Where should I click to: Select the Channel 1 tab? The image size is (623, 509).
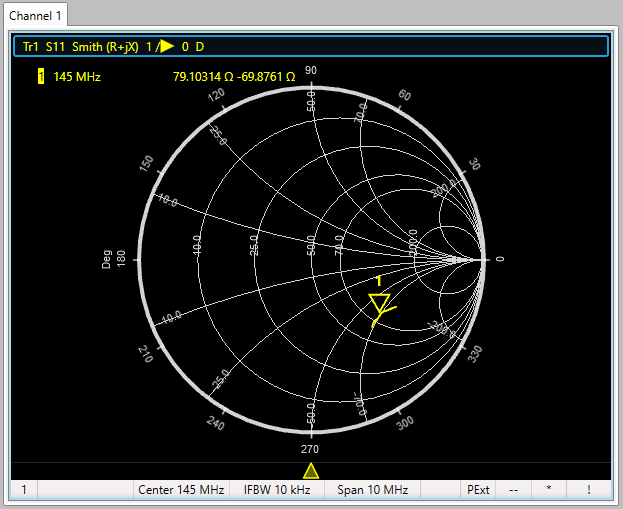pos(37,17)
